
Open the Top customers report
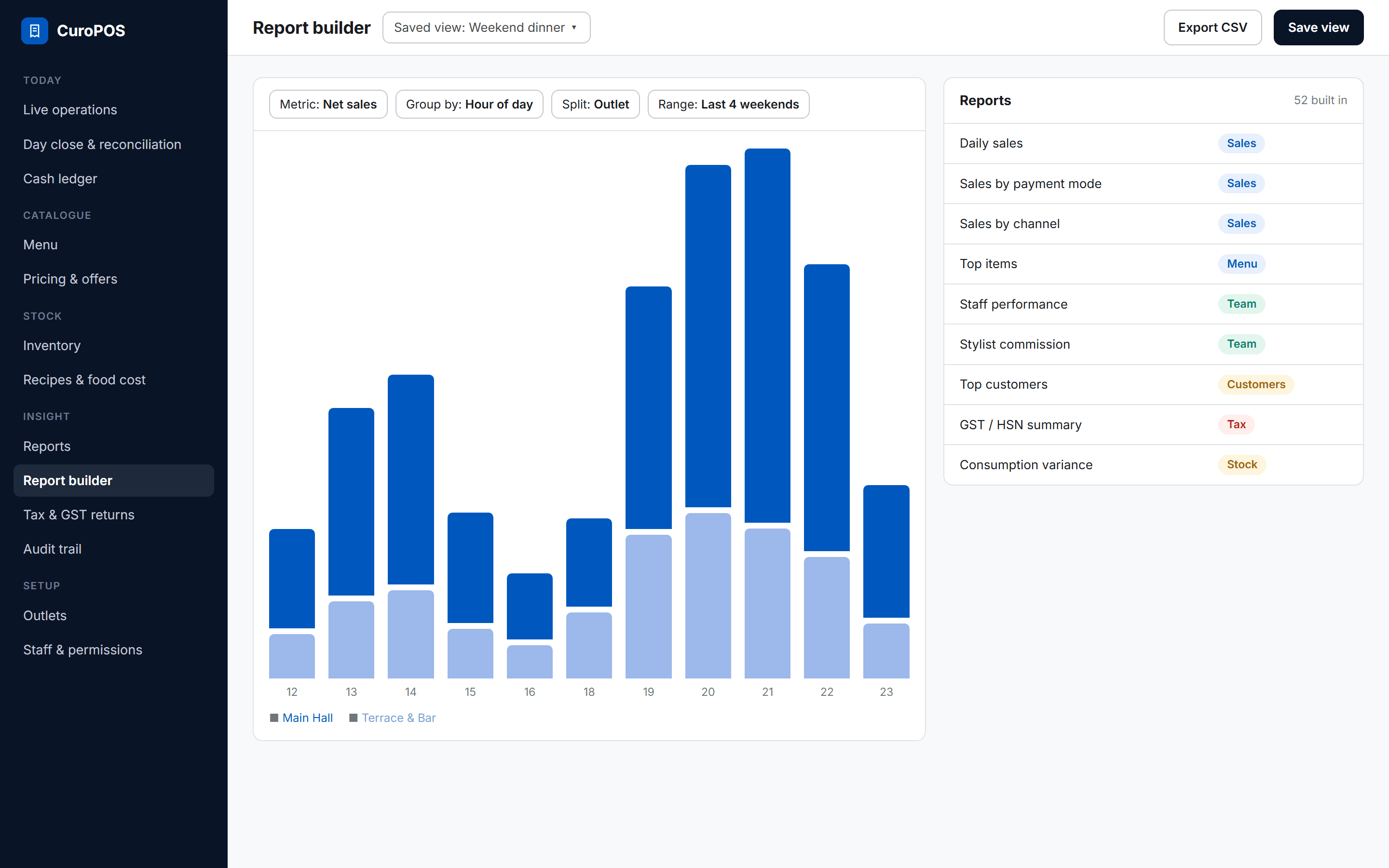coord(1153,385)
